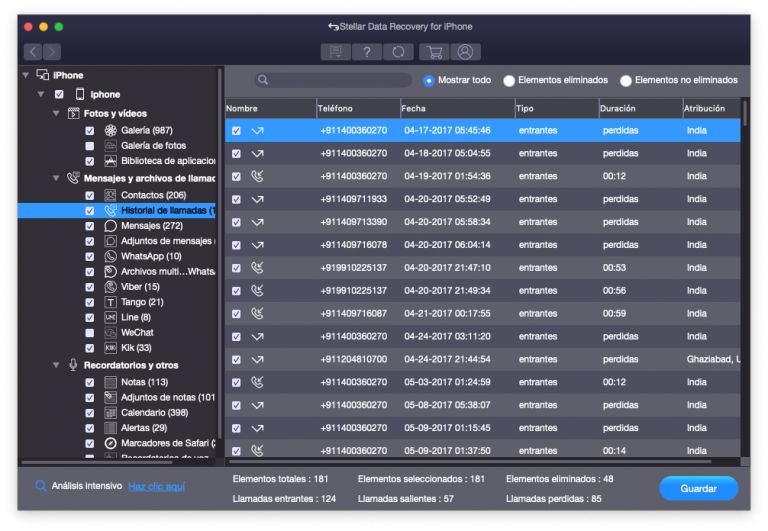Select Elementos no eliminados radio button
Screen dimensions: 768x531
[625, 80]
